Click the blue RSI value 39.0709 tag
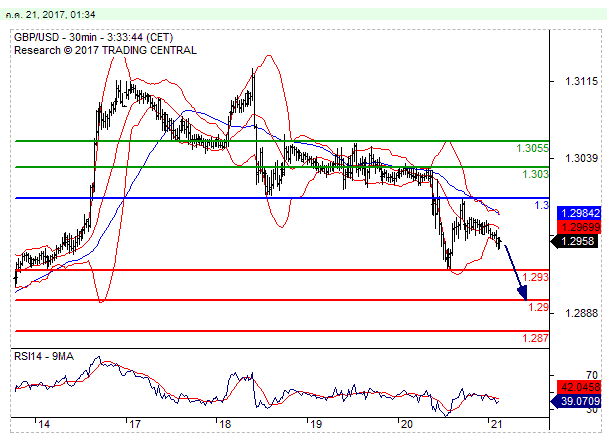607x446 pixels. (x=576, y=401)
